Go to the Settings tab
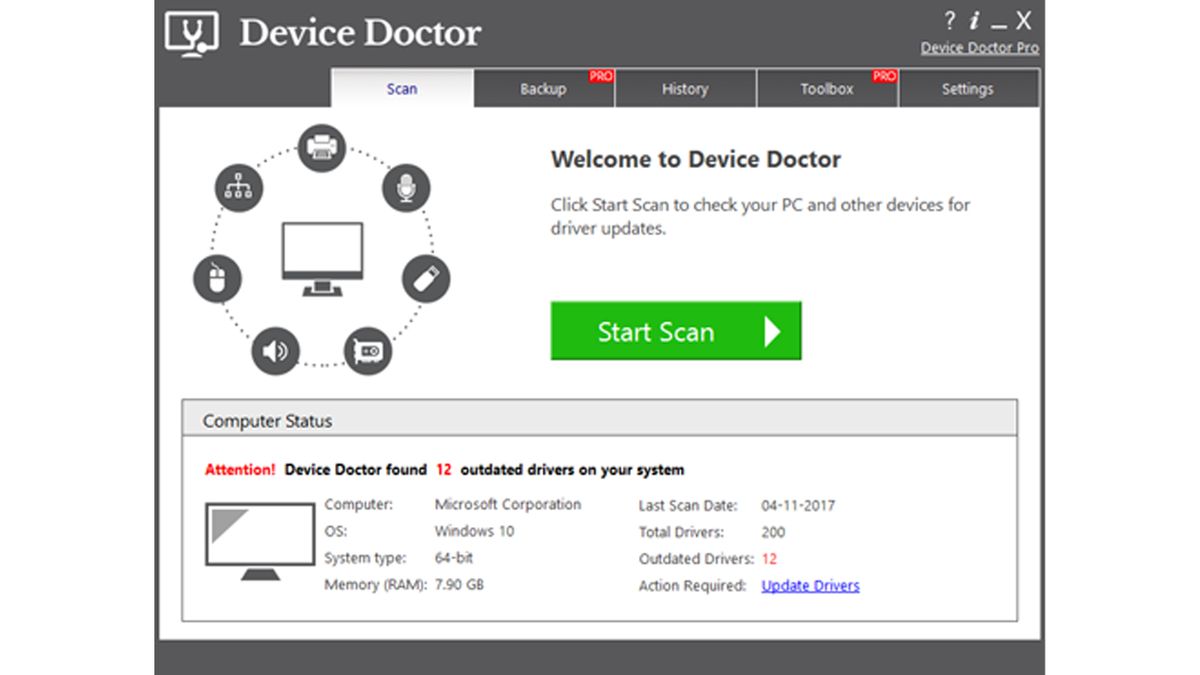Screen dimensions: 1200x675 (968, 88)
